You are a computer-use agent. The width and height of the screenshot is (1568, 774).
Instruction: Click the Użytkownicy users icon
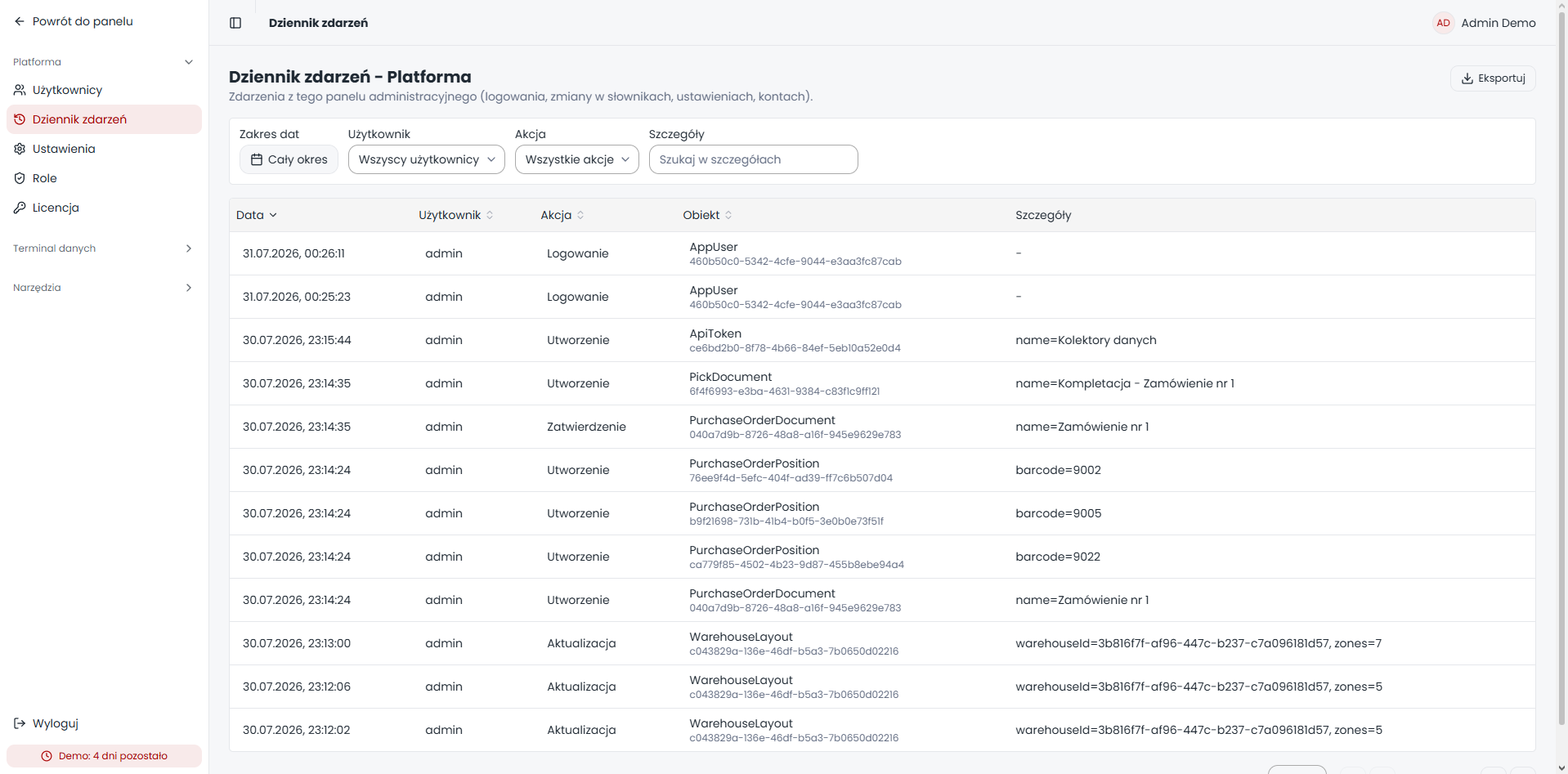point(20,90)
